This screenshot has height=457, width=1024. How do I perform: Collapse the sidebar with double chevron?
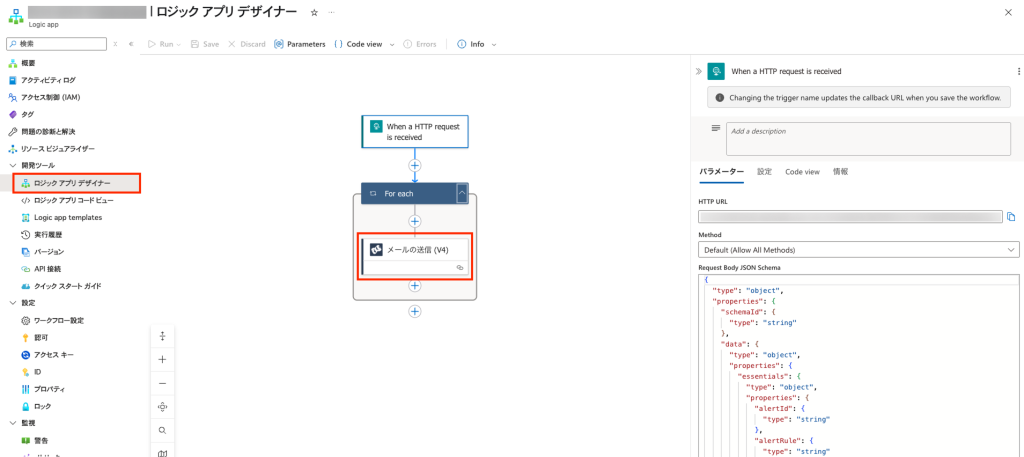(x=131, y=44)
